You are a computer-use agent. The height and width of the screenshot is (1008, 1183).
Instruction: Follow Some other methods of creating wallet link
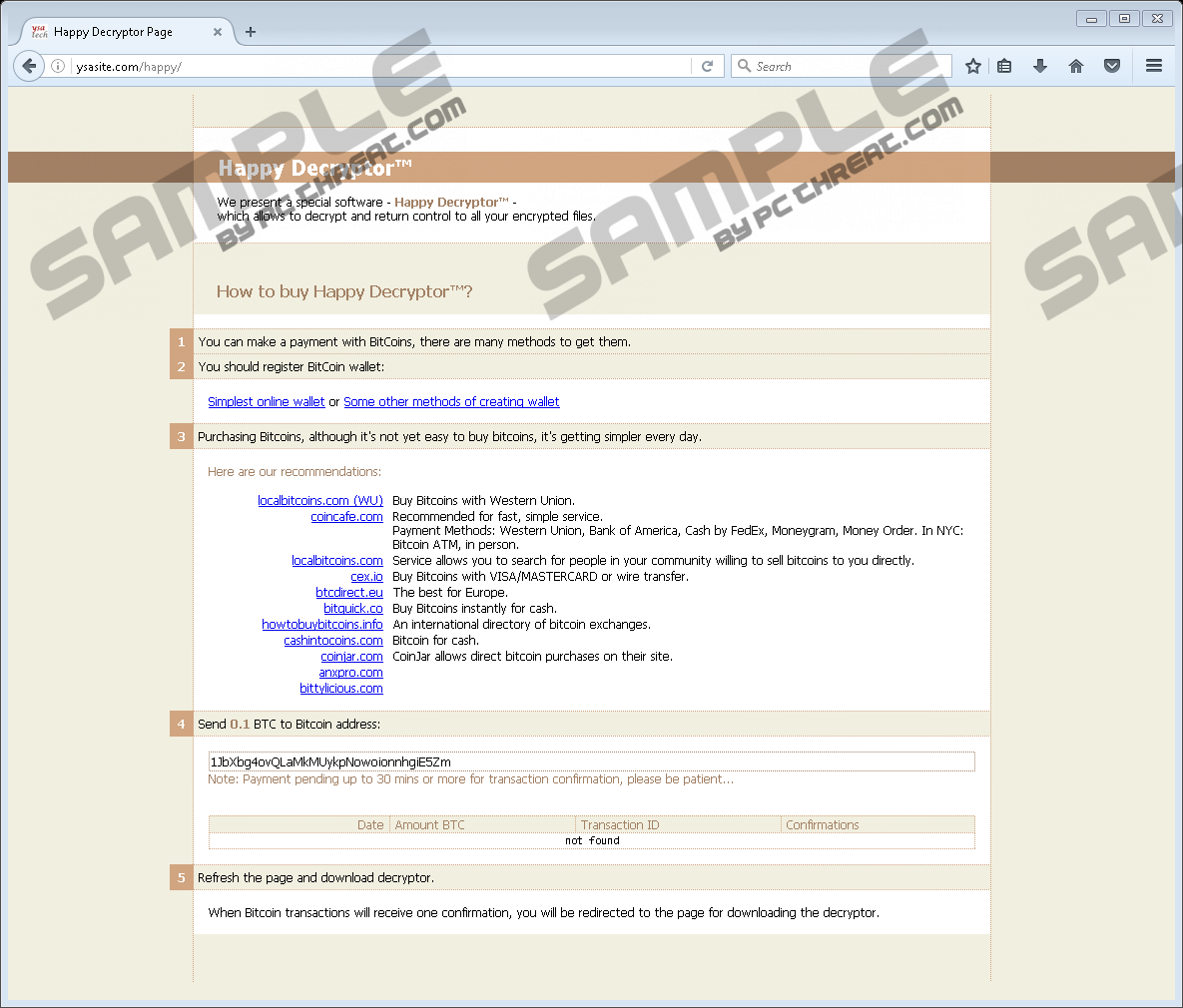(x=451, y=402)
